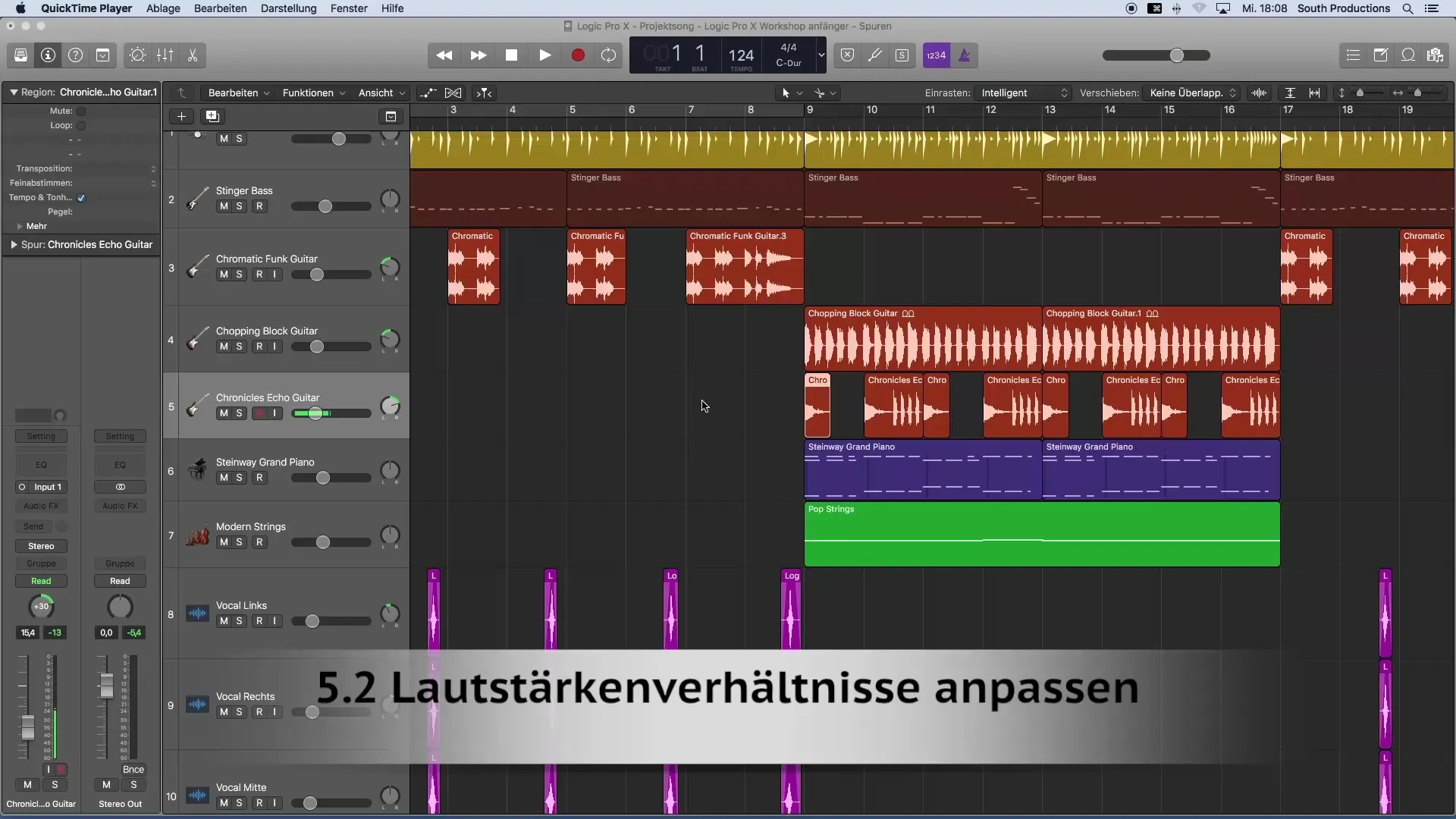
Task: Record-enable the Vocal Links track
Action: coord(259,621)
